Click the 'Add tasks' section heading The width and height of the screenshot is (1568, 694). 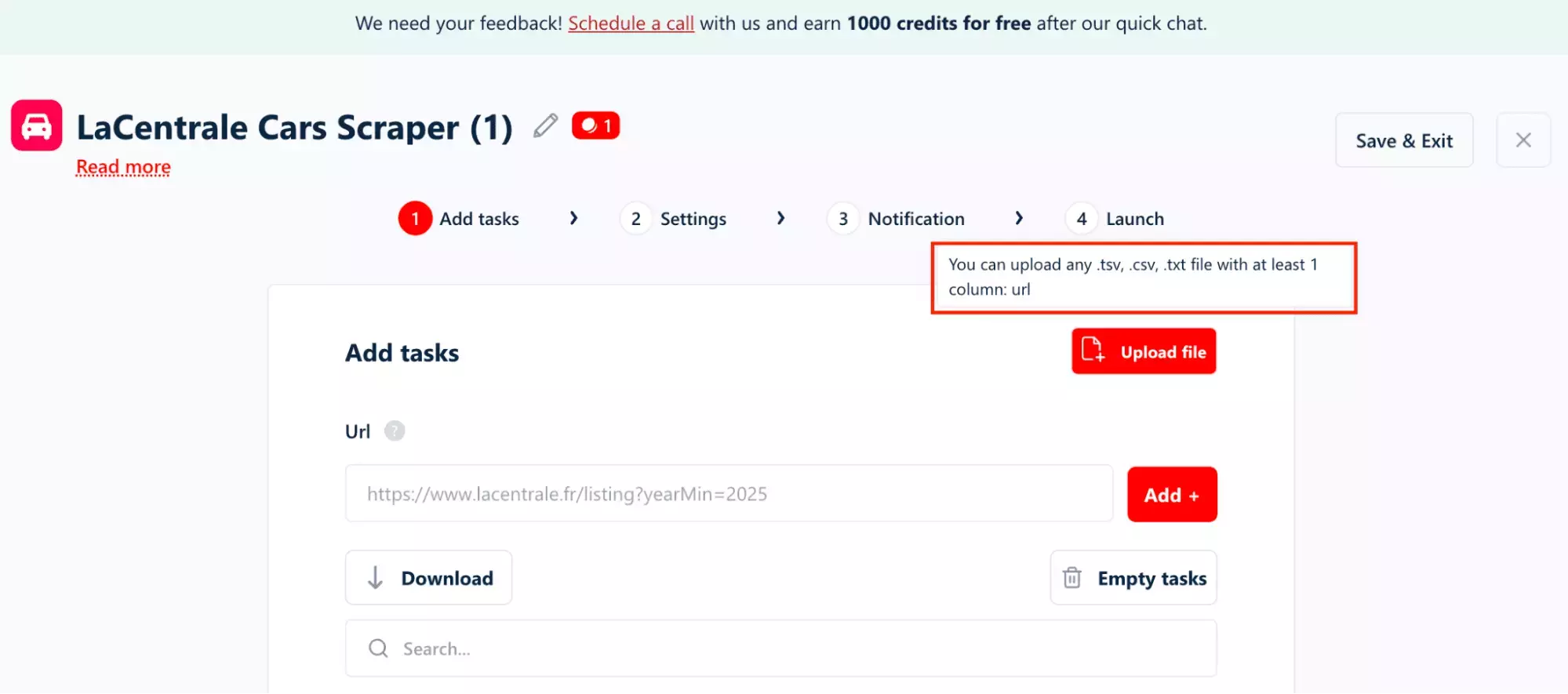[402, 353]
